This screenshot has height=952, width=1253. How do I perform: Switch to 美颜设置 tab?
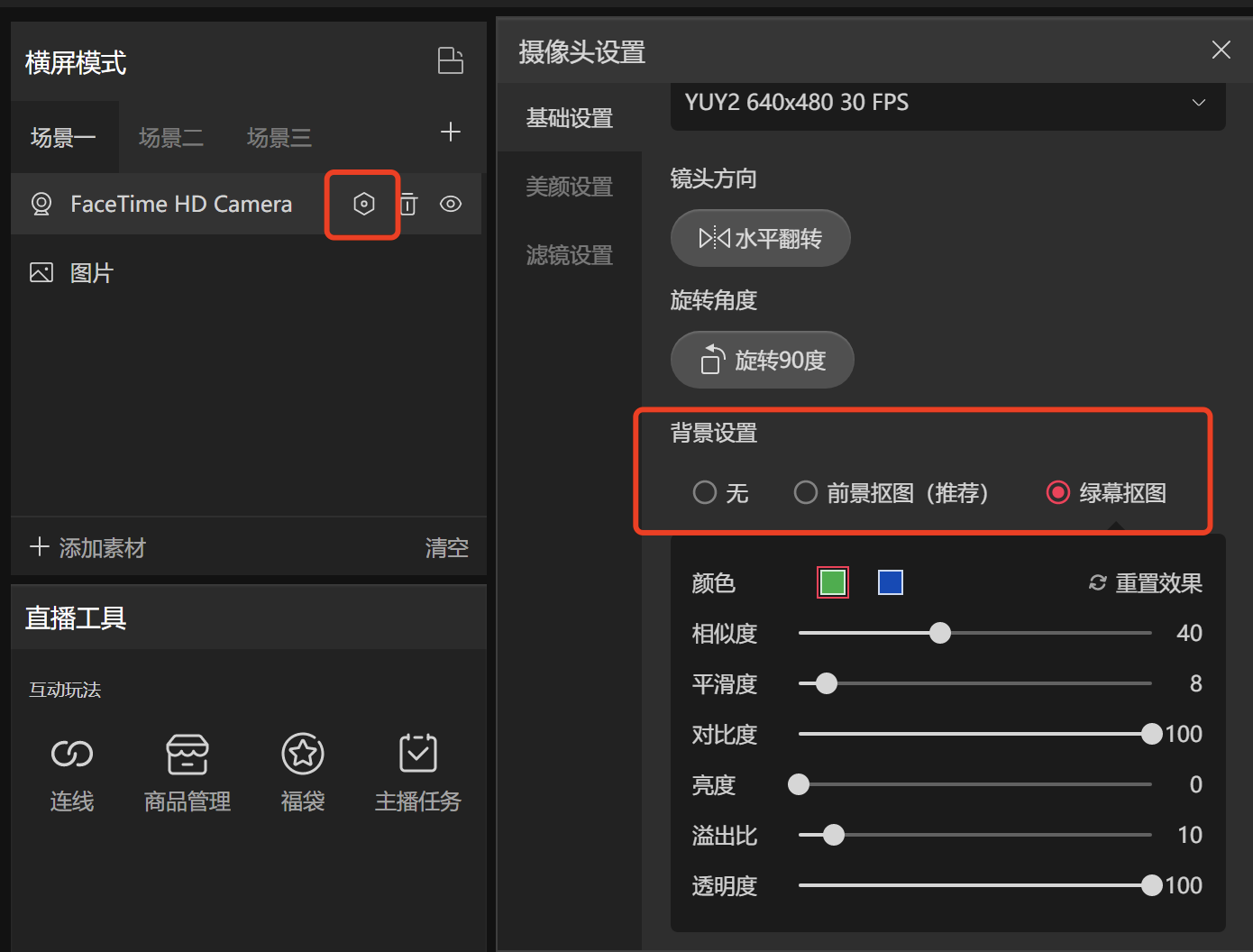[569, 187]
